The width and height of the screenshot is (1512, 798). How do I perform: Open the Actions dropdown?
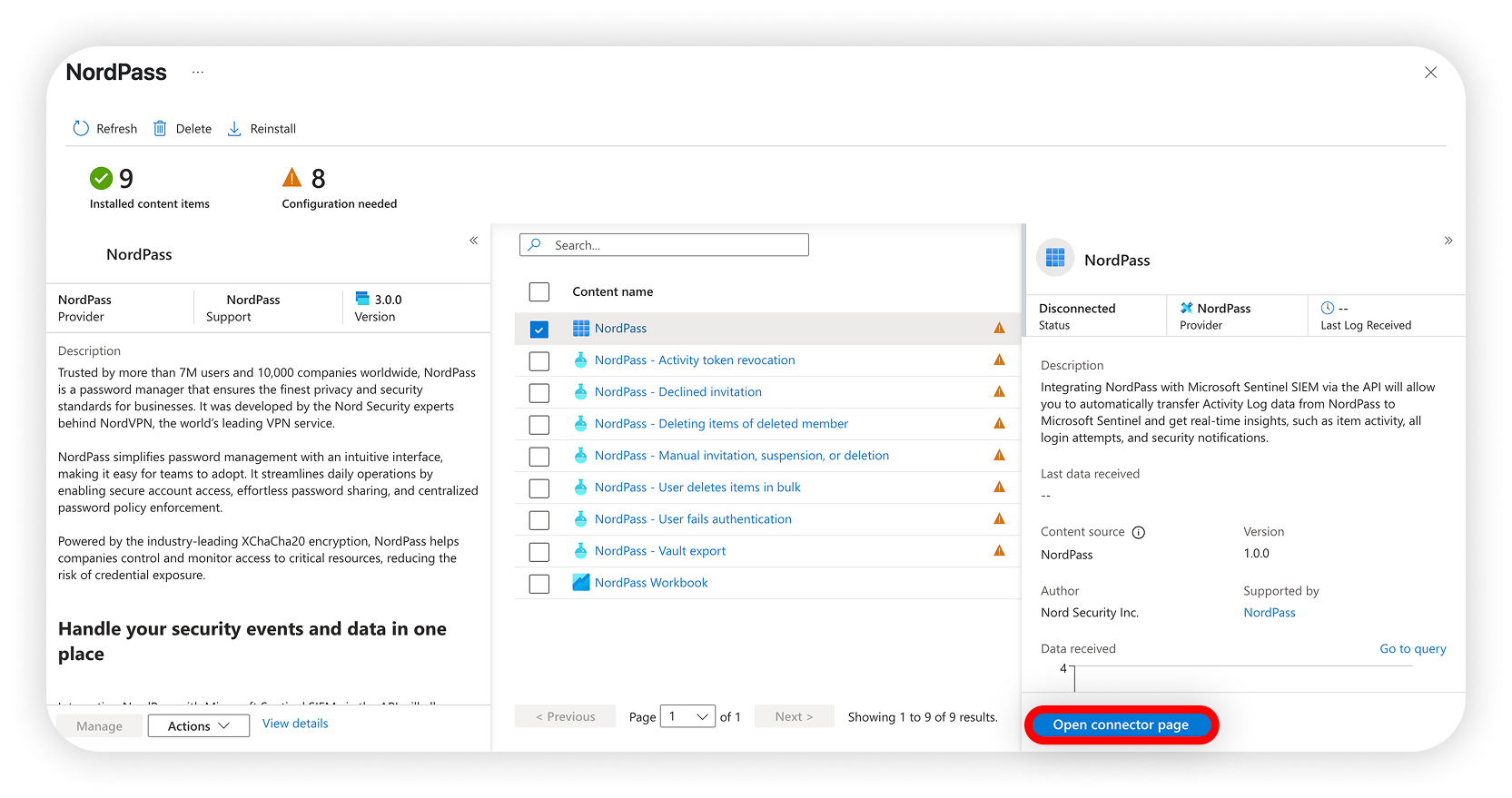pos(198,726)
